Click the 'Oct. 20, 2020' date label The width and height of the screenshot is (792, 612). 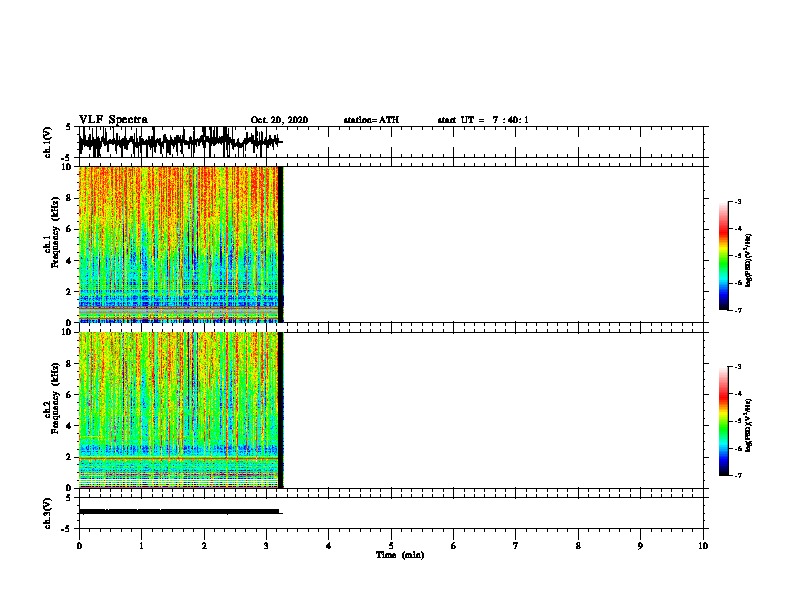(x=279, y=120)
